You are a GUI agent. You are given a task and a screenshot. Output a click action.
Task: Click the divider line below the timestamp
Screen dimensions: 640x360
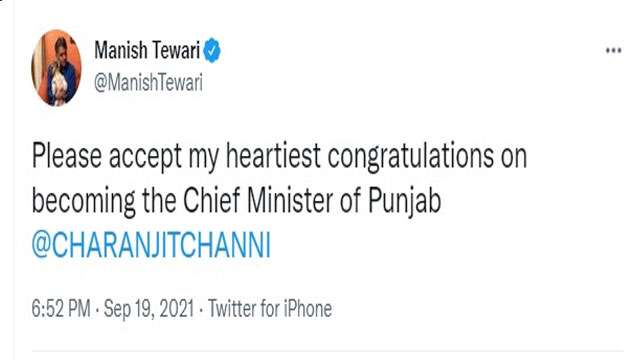pos(328,351)
